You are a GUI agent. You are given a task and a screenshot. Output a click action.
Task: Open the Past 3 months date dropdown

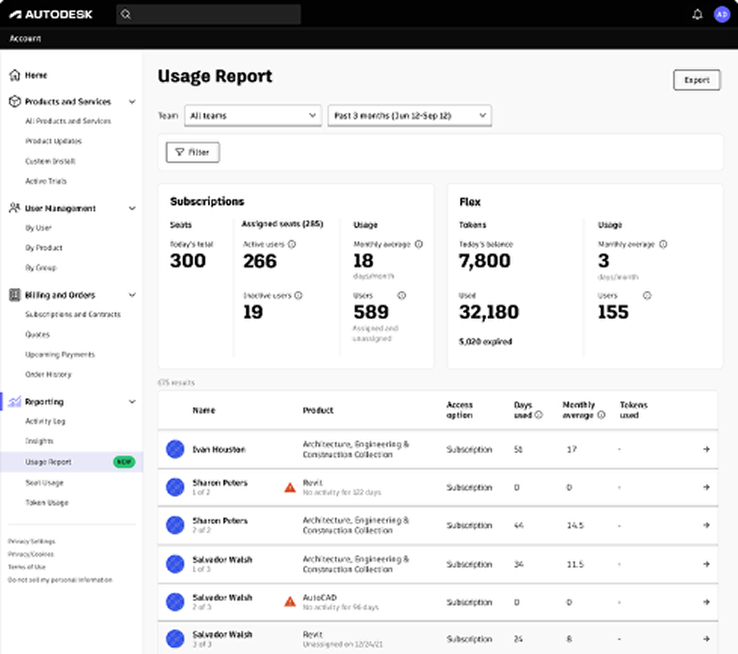pyautogui.click(x=409, y=115)
